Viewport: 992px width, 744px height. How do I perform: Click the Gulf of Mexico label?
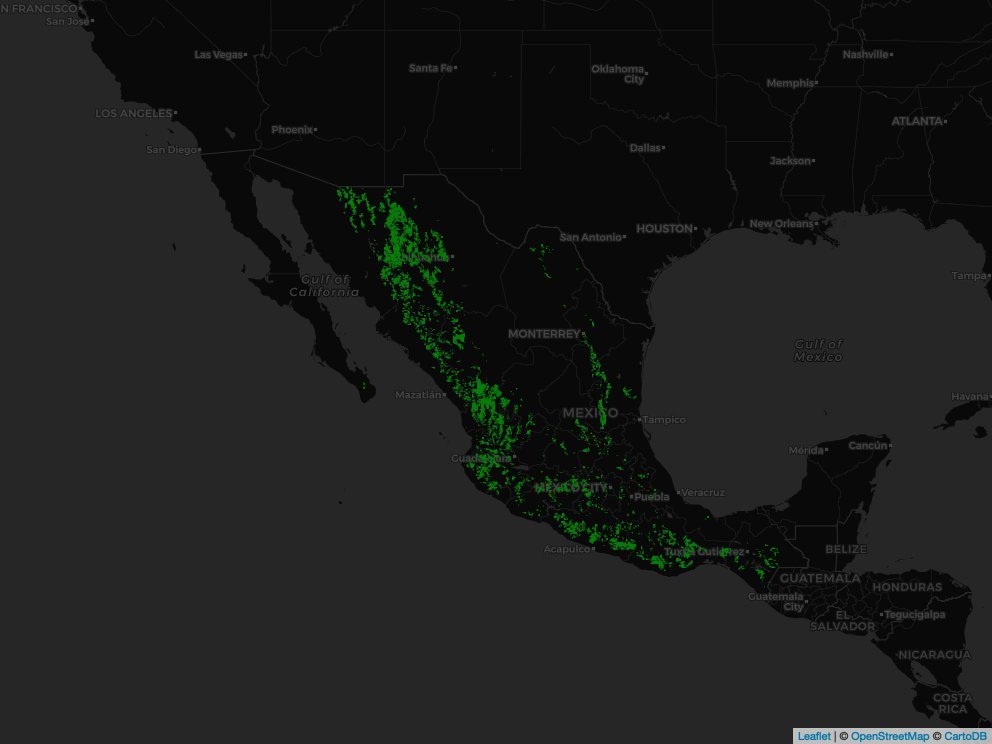[x=818, y=350]
